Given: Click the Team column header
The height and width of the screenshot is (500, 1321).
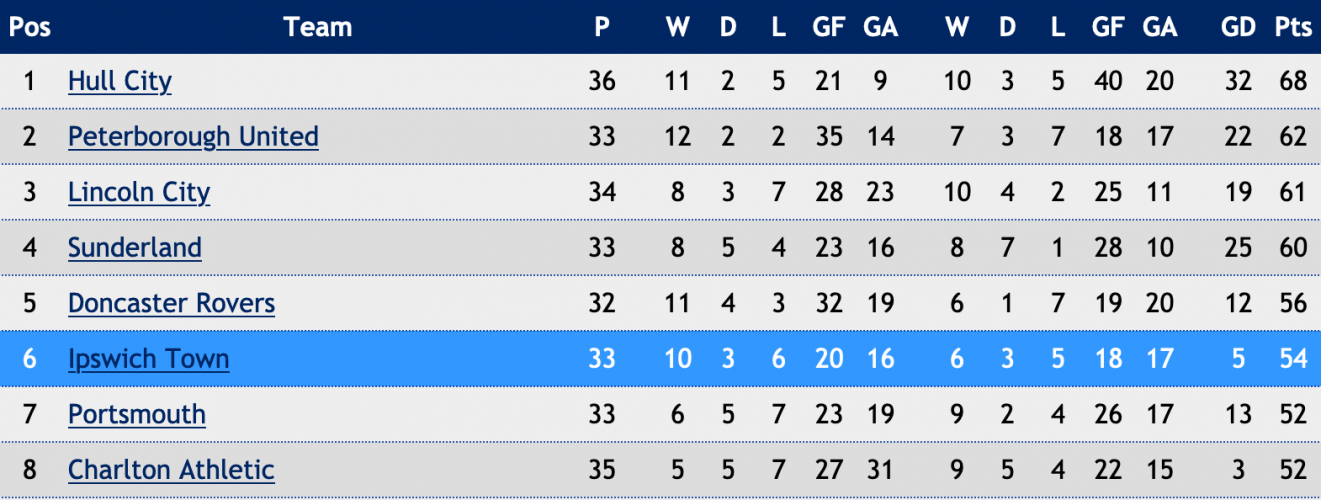Looking at the screenshot, I should pos(318,27).
